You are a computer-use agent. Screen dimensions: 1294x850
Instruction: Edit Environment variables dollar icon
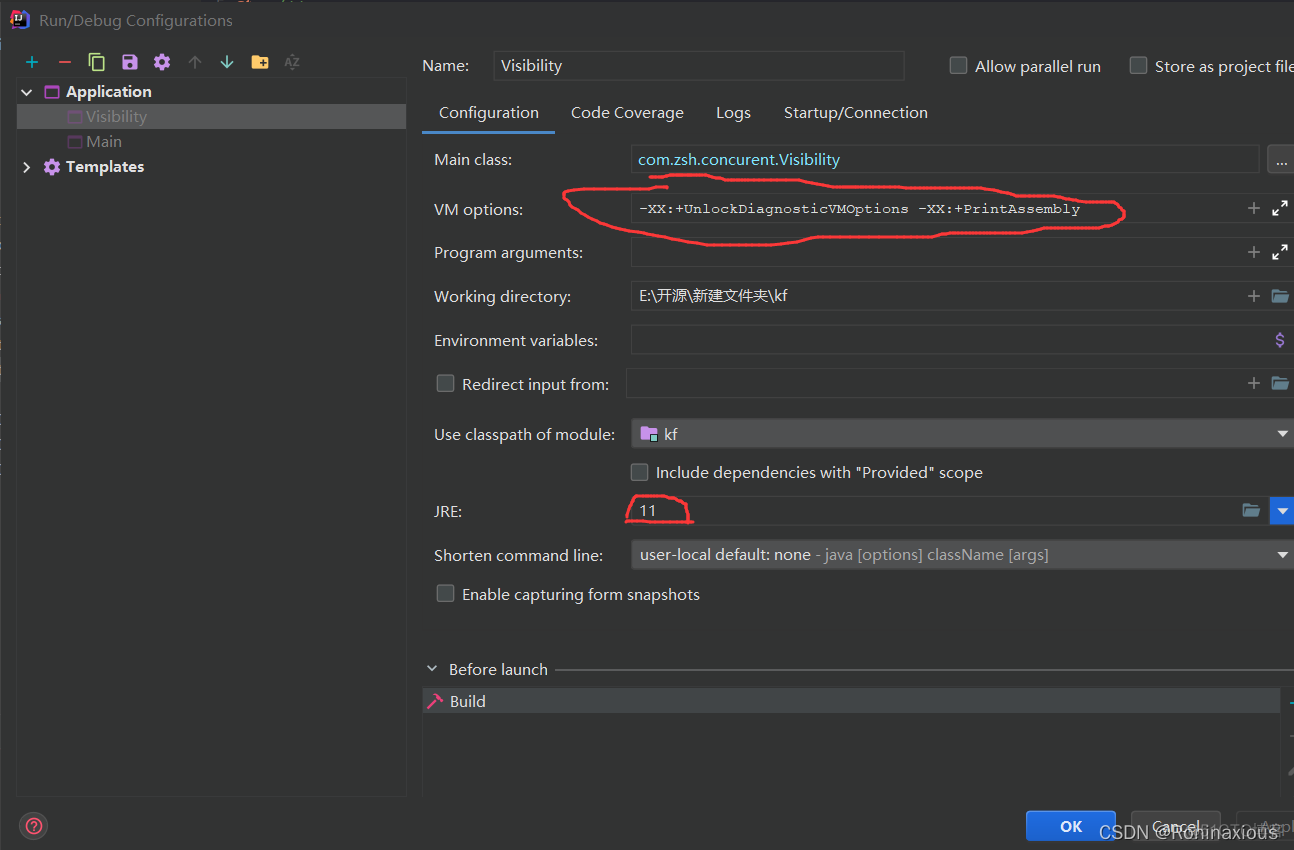click(1280, 340)
